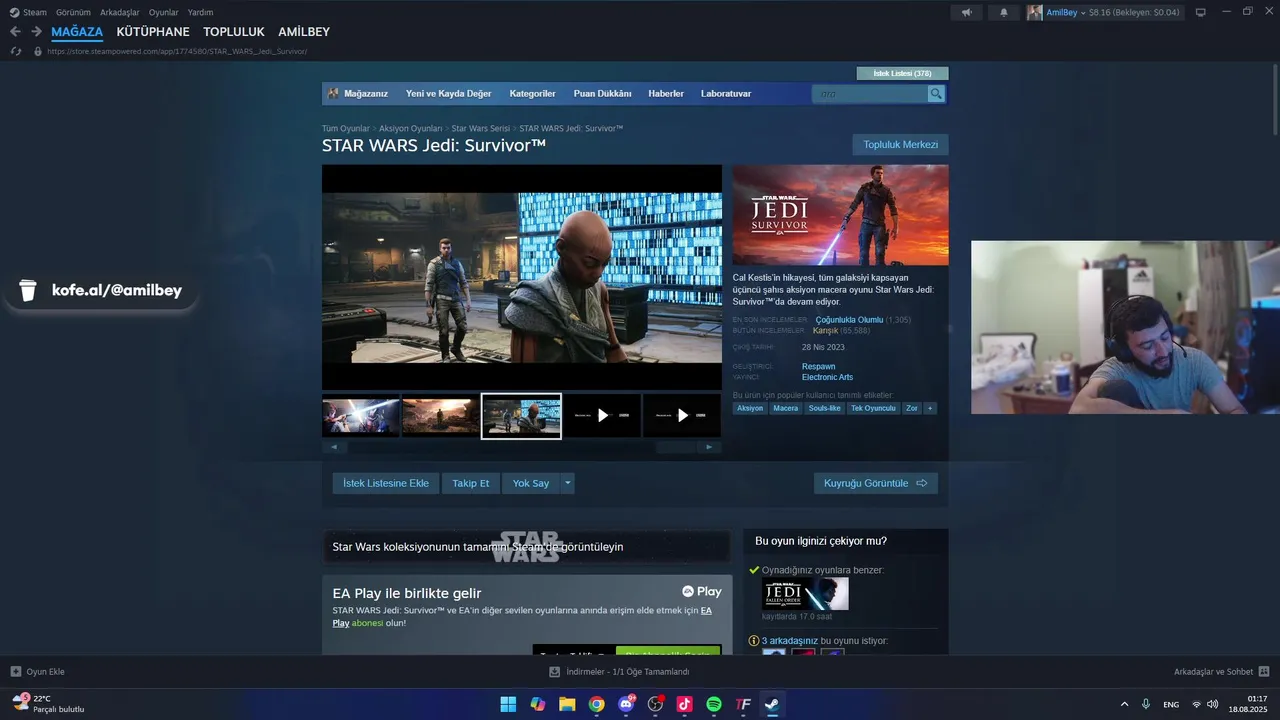Image resolution: width=1280 pixels, height=720 pixels.
Task: Select the first media thumbnail with lightsaber
Action: tap(361, 416)
